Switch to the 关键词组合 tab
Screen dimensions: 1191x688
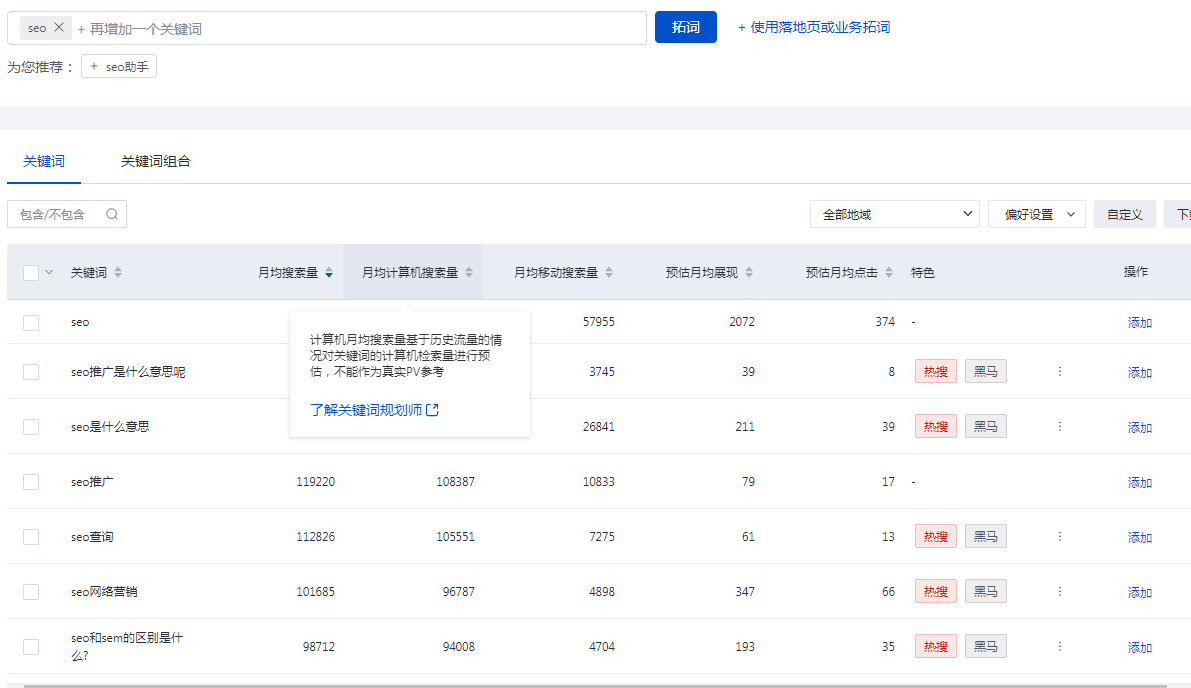(155, 160)
